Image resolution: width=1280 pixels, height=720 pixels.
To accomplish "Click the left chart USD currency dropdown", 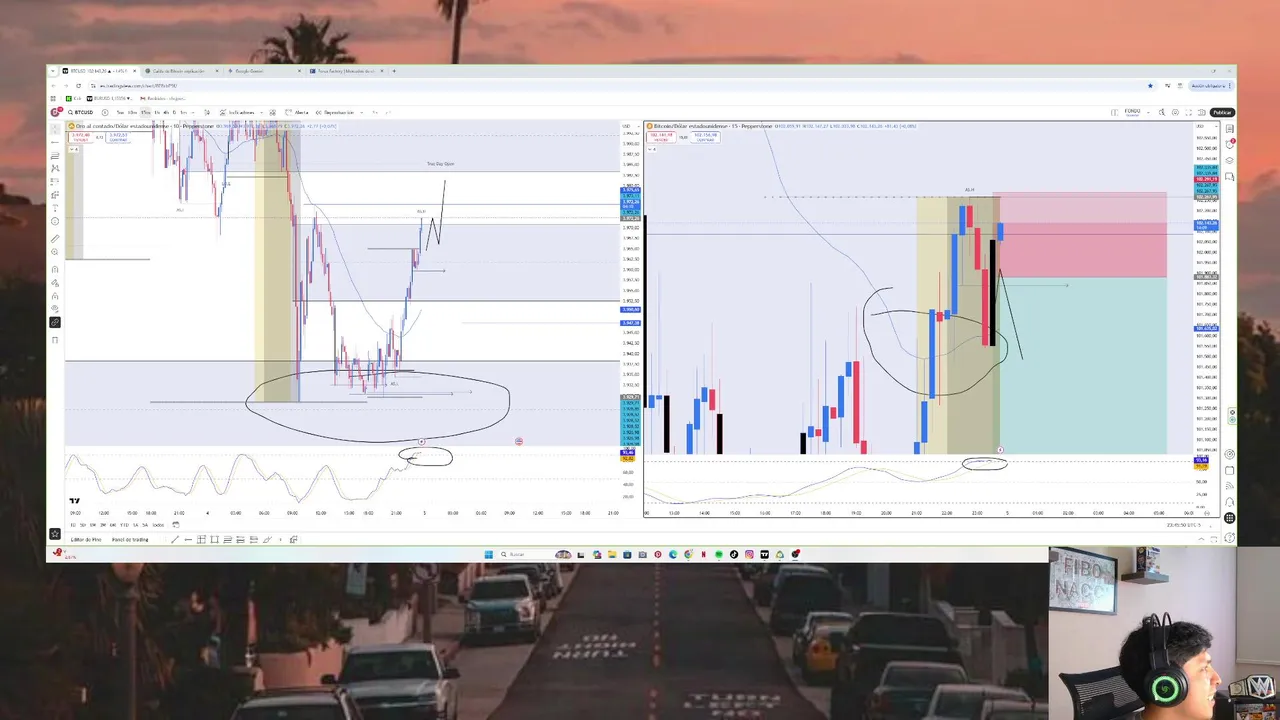I will pos(630,126).
